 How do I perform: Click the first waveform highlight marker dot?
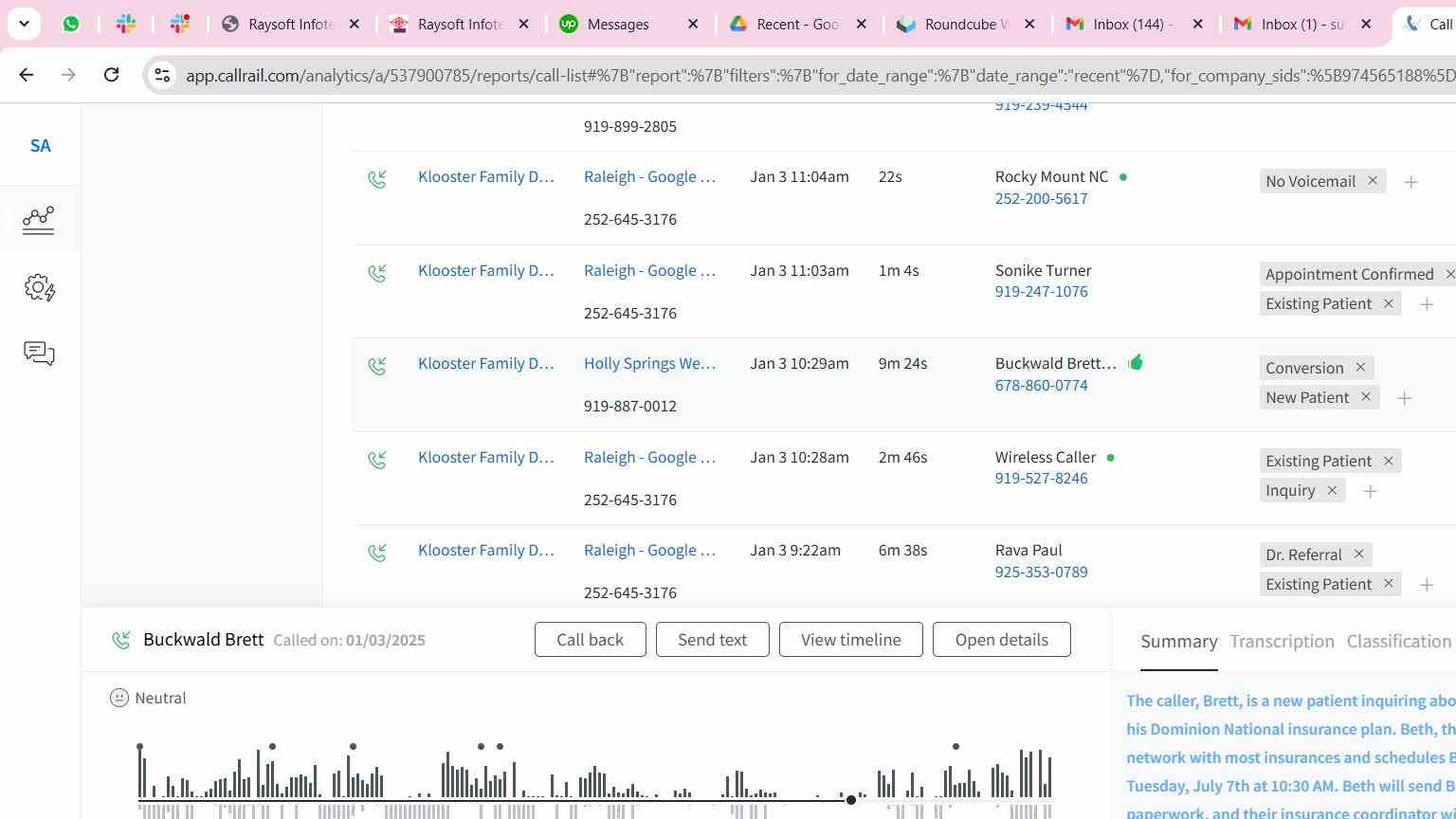[139, 747]
